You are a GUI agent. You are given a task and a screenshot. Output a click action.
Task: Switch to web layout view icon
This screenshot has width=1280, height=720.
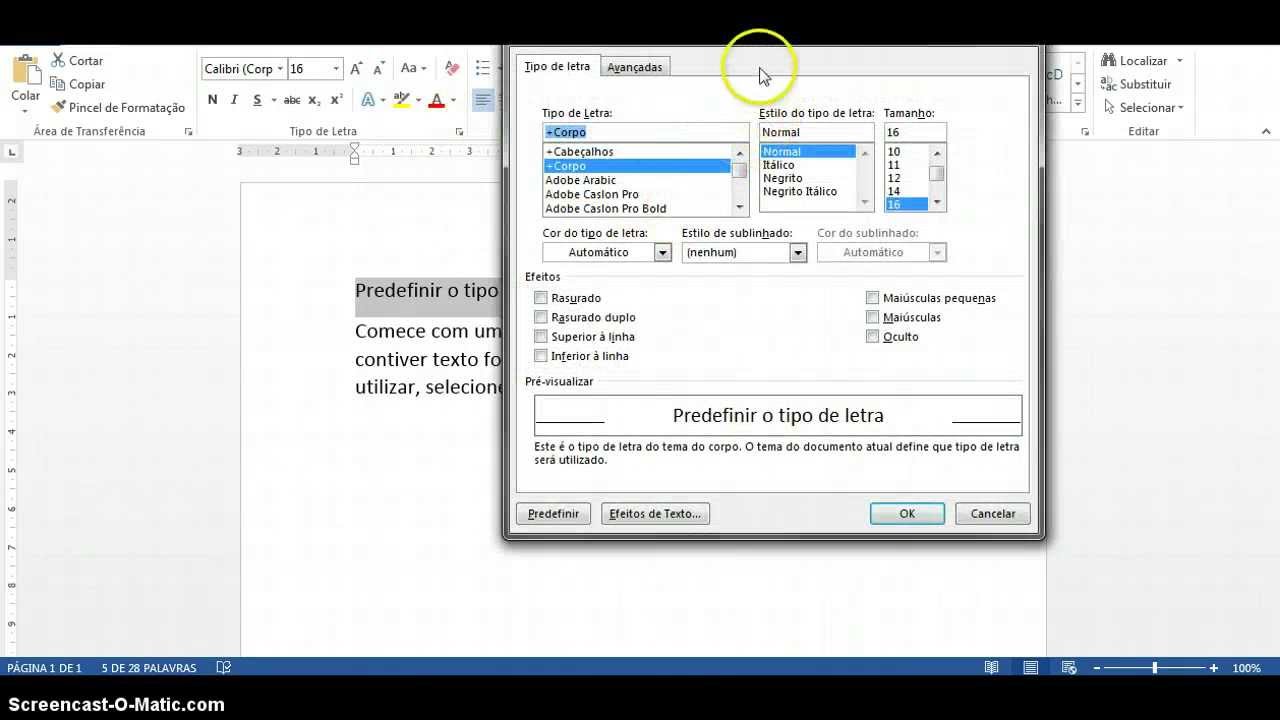pyautogui.click(x=1068, y=668)
